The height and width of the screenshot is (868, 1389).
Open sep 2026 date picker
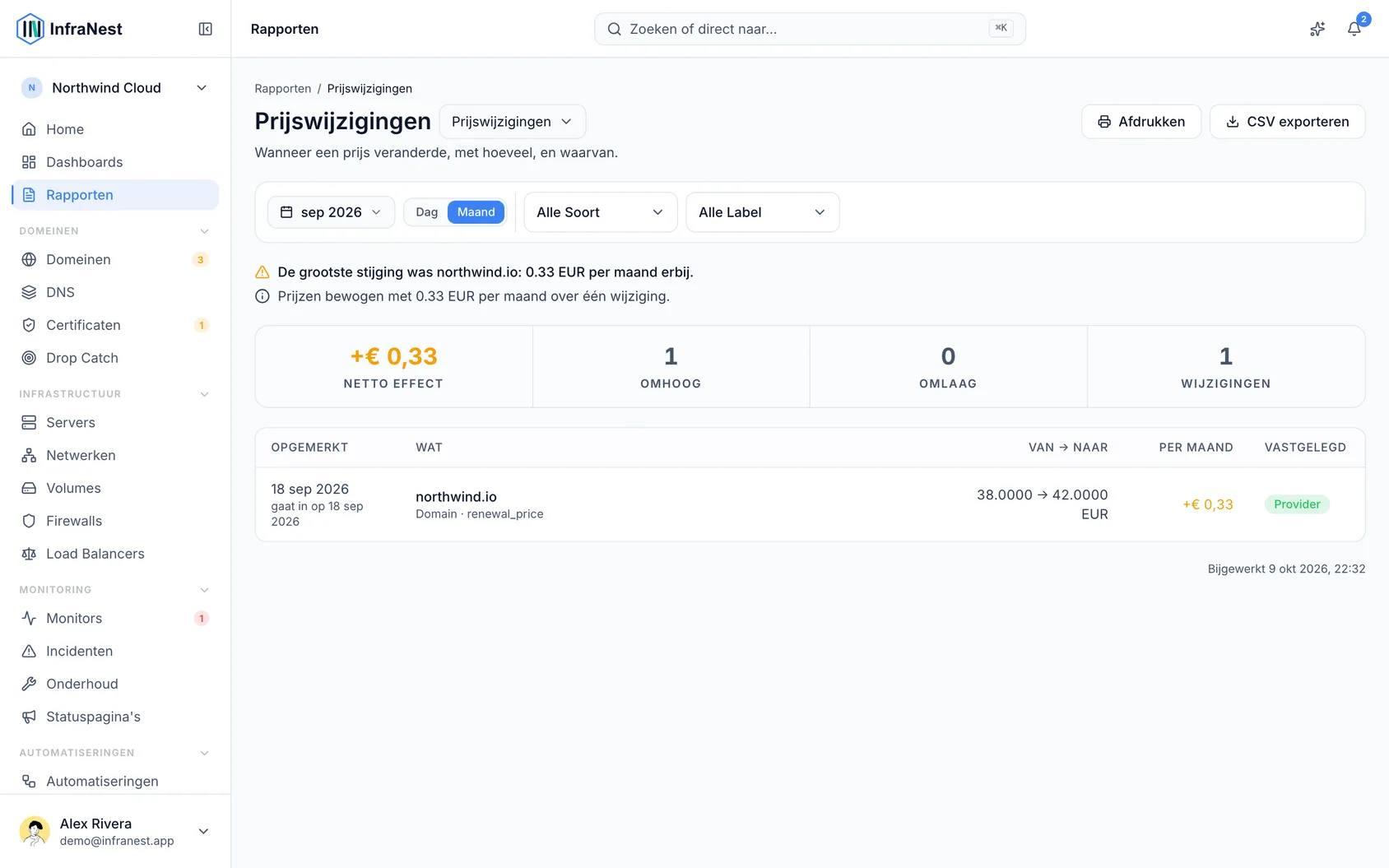pos(331,212)
